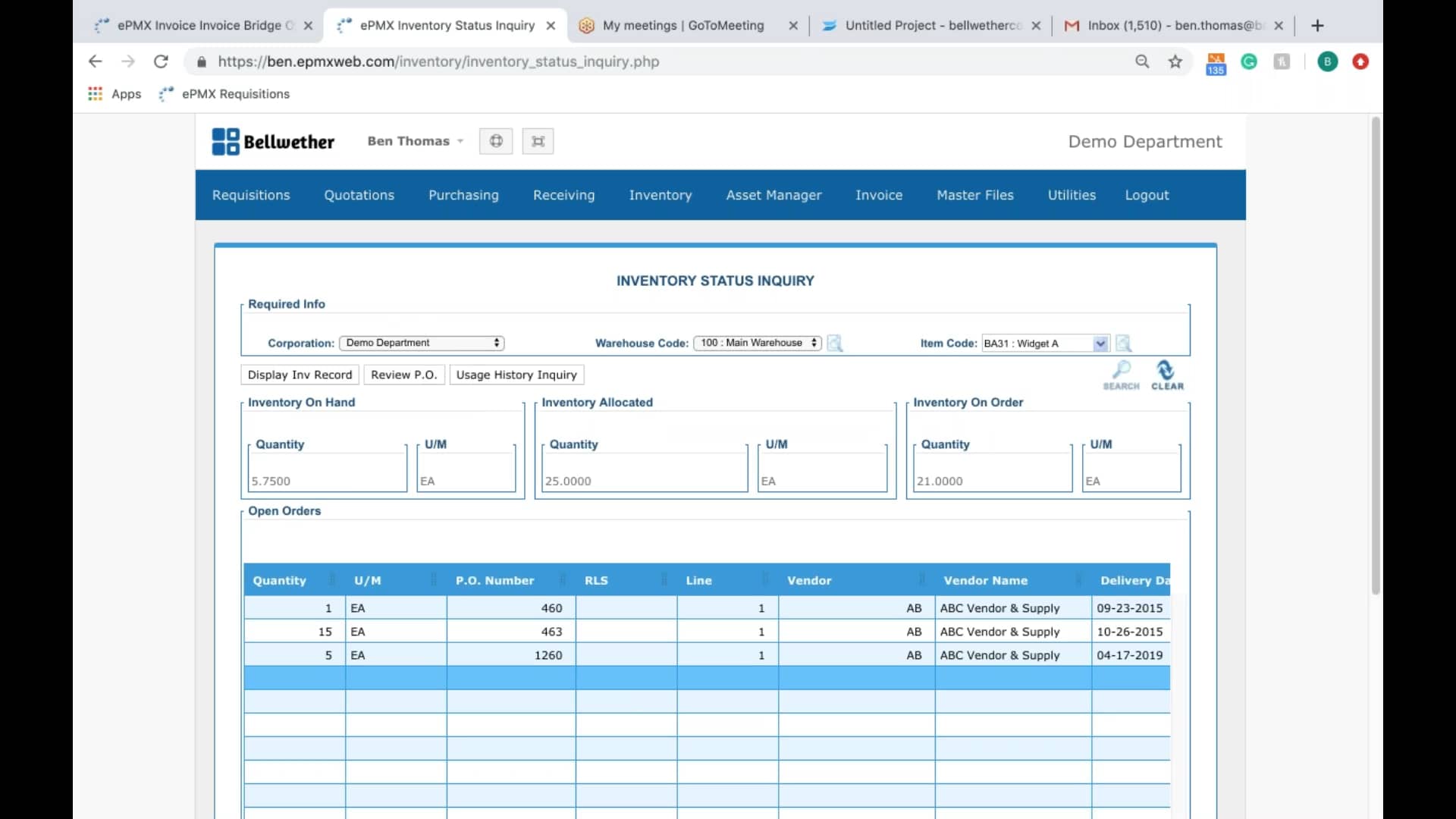The image size is (1456, 819).
Task: Click delivery date 04-17-2019
Action: [x=1130, y=655]
